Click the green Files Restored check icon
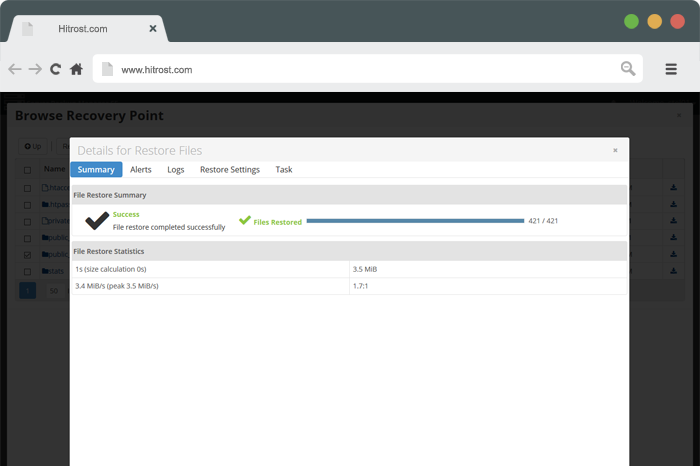Viewport: 700px width, 466px height. [245, 220]
